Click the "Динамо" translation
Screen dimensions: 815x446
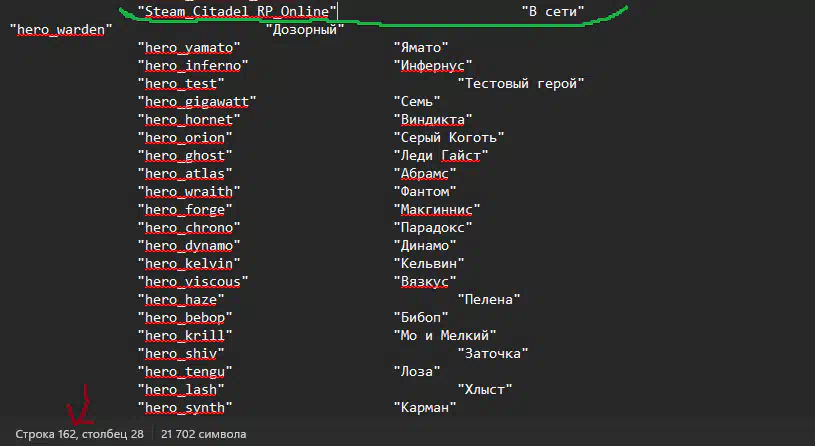(x=425, y=246)
